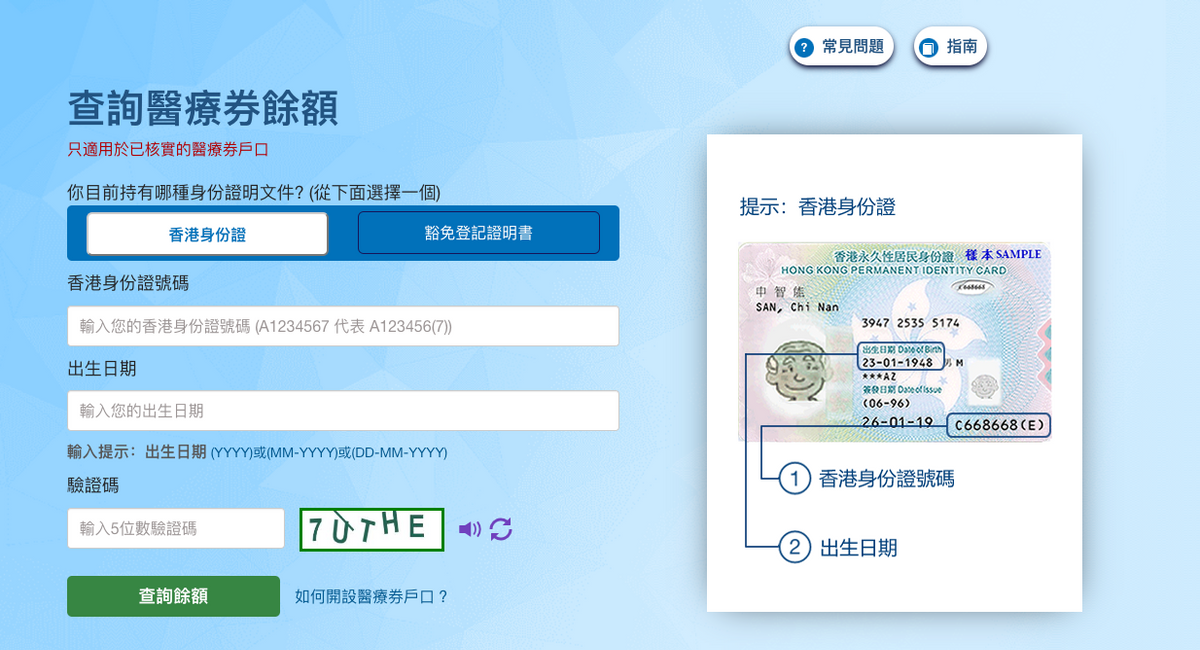Open the 如何開設醫療券戶口 link
Screen dimensions: 1200x650
[x=371, y=597]
